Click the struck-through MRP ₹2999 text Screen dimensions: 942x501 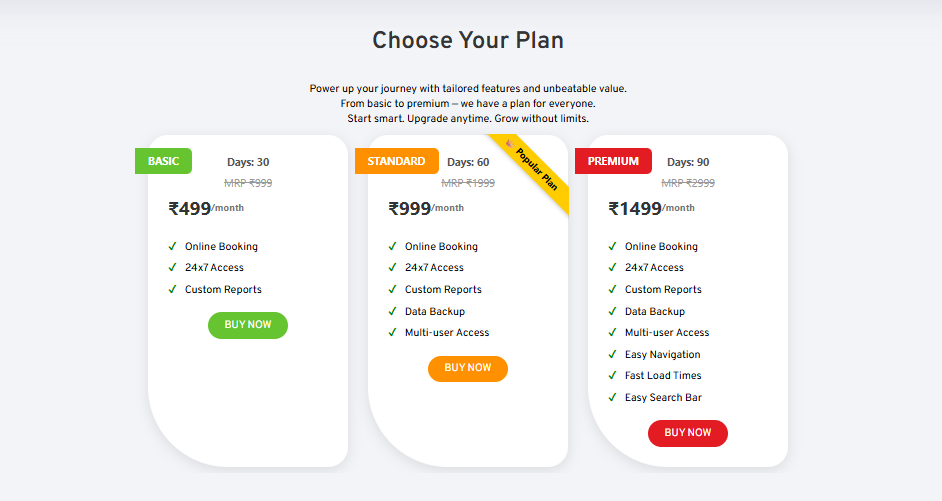(688, 183)
